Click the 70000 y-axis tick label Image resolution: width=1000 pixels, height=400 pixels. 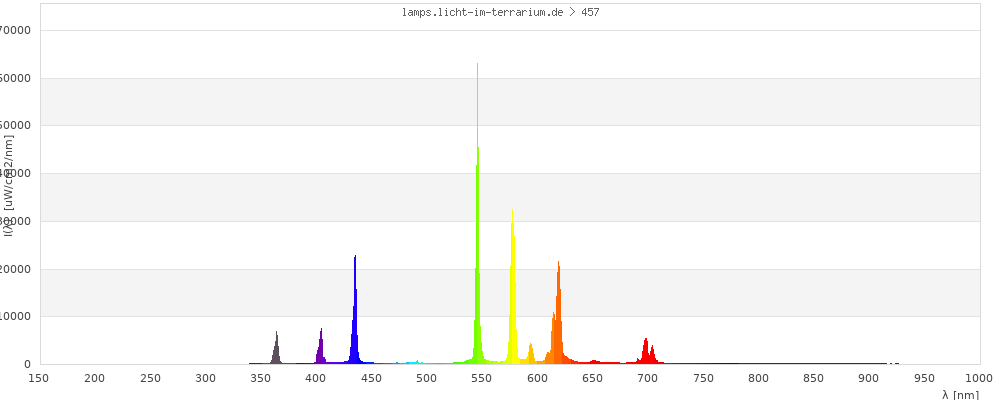click(18, 30)
